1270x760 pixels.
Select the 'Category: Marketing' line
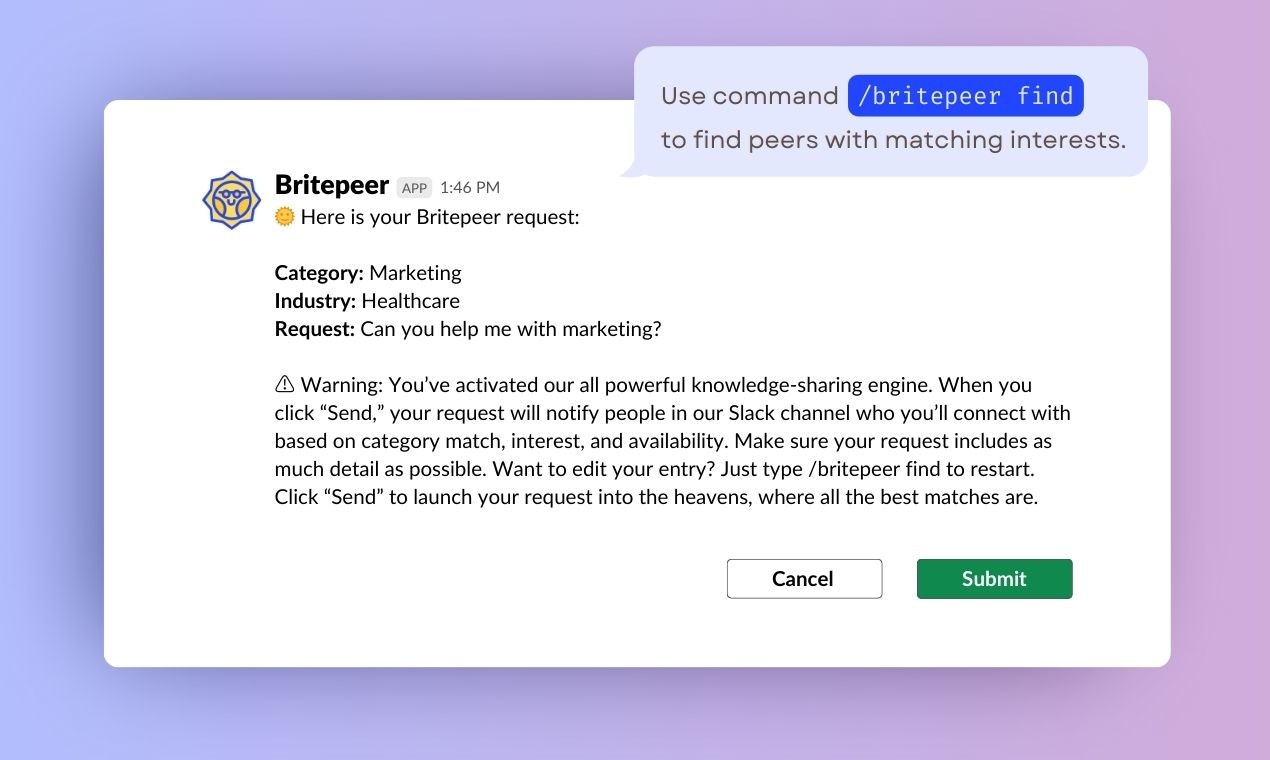coord(368,273)
